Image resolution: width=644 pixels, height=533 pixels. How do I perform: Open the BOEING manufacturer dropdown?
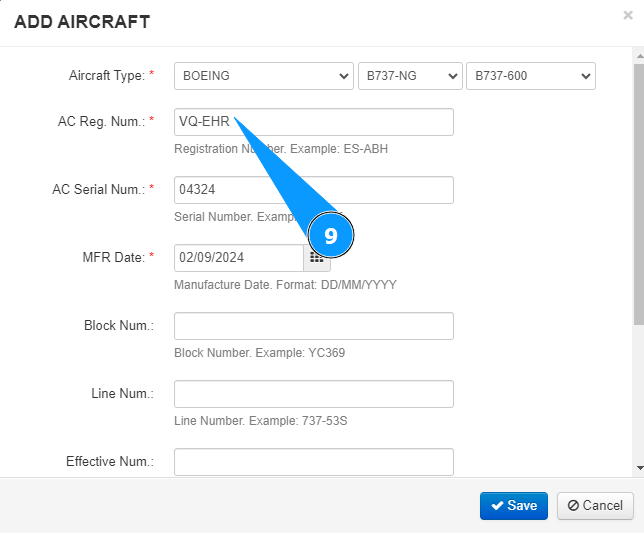pos(263,76)
